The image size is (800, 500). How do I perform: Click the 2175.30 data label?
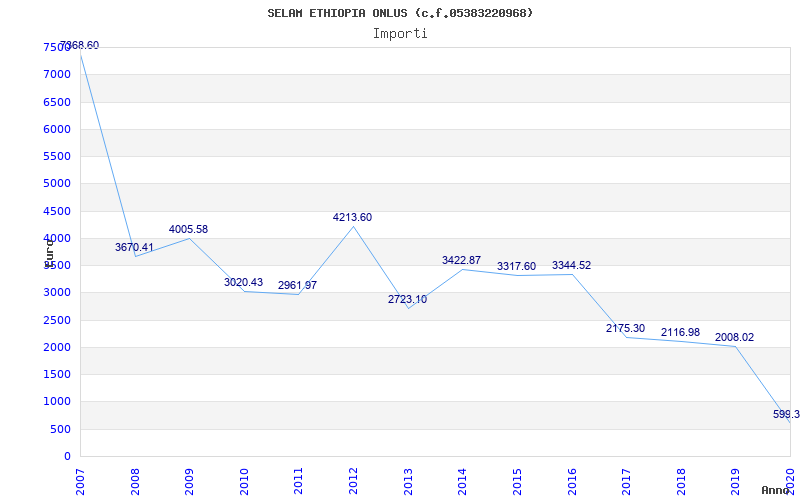(626, 329)
